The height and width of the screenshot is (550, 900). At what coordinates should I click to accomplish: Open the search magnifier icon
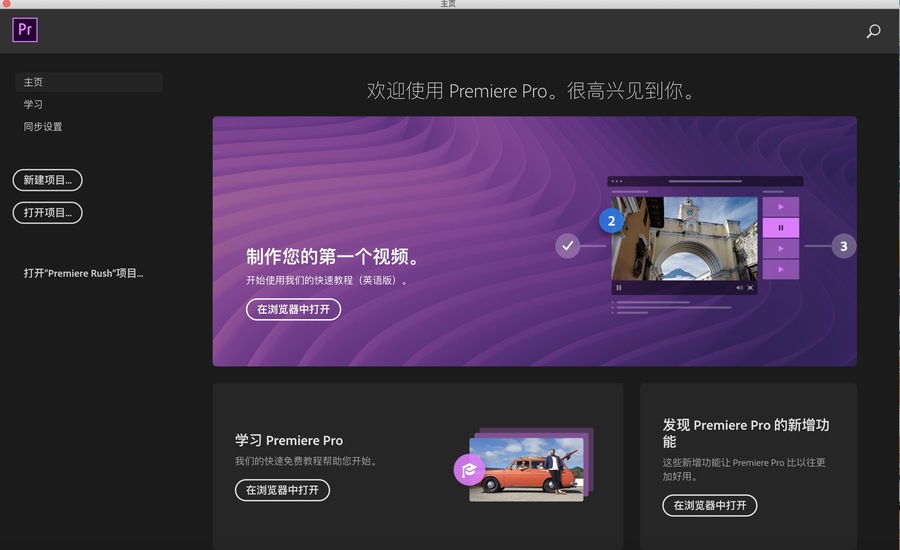pyautogui.click(x=873, y=31)
